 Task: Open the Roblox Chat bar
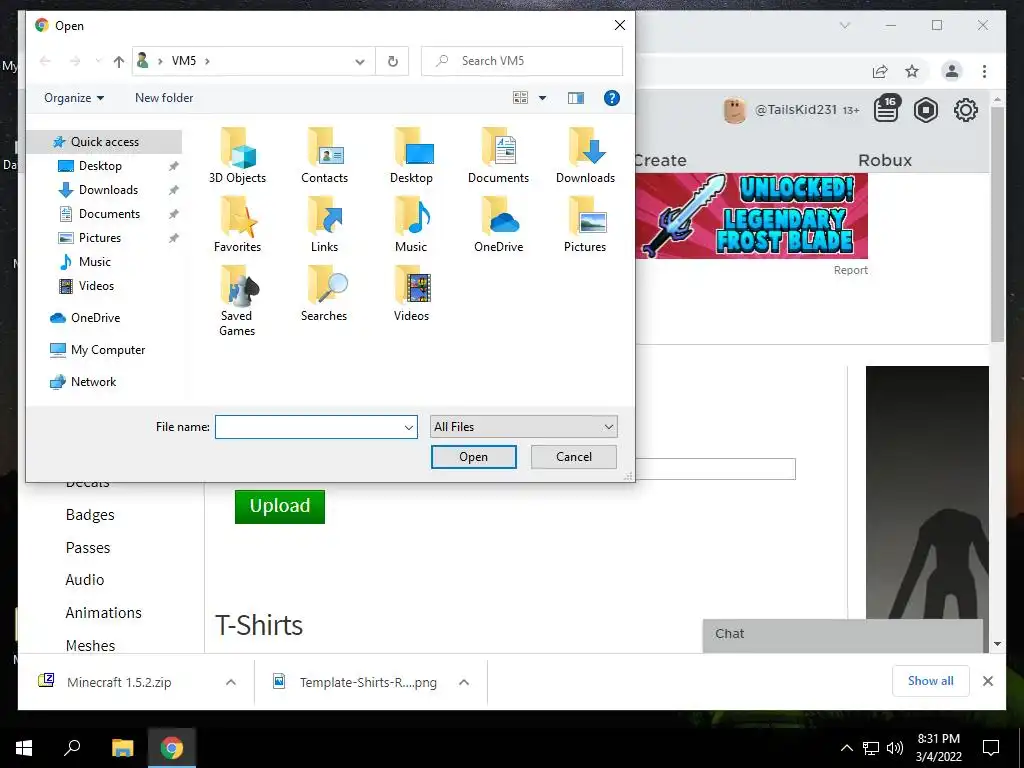842,635
